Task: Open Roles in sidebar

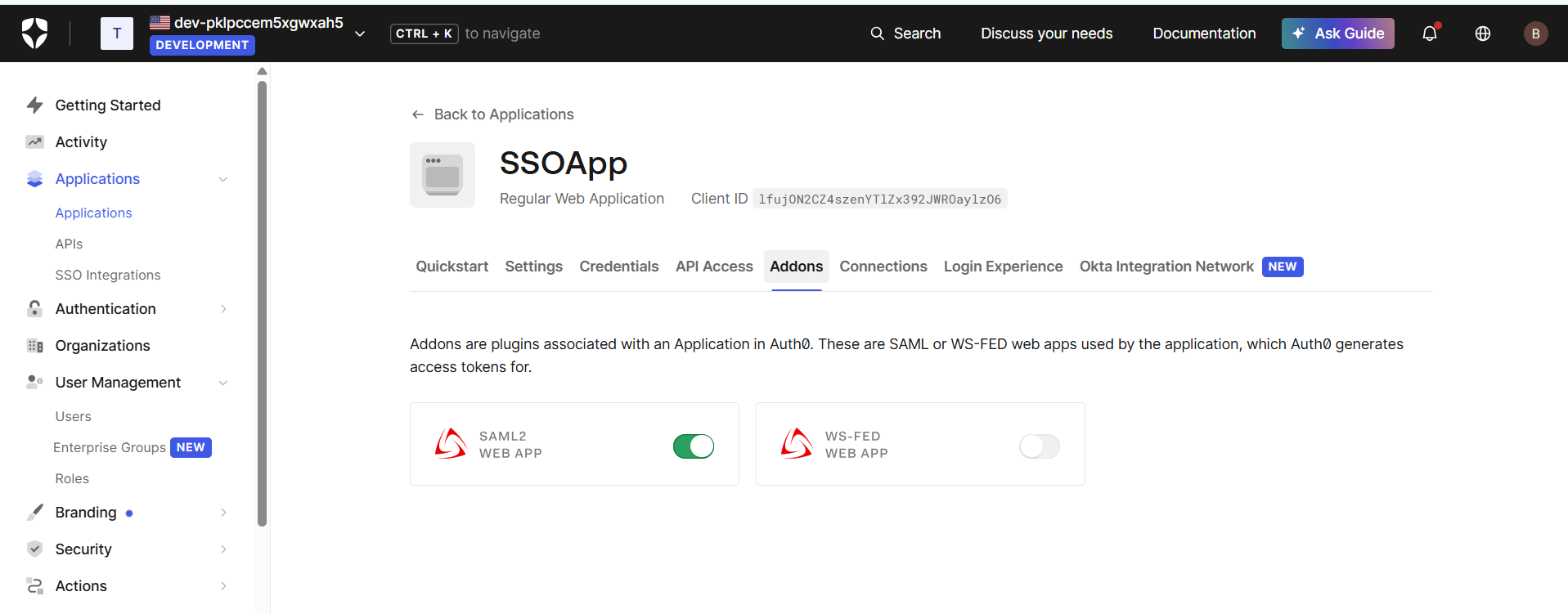Action: click(x=72, y=478)
